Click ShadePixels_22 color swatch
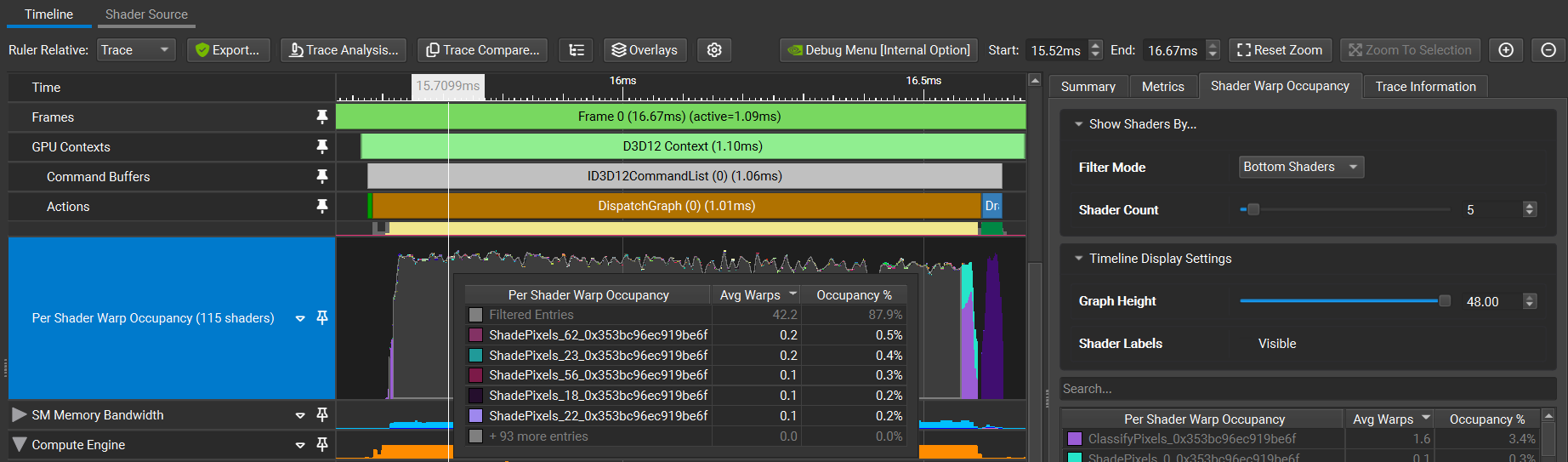This screenshot has height=462, width=1568. [x=475, y=416]
